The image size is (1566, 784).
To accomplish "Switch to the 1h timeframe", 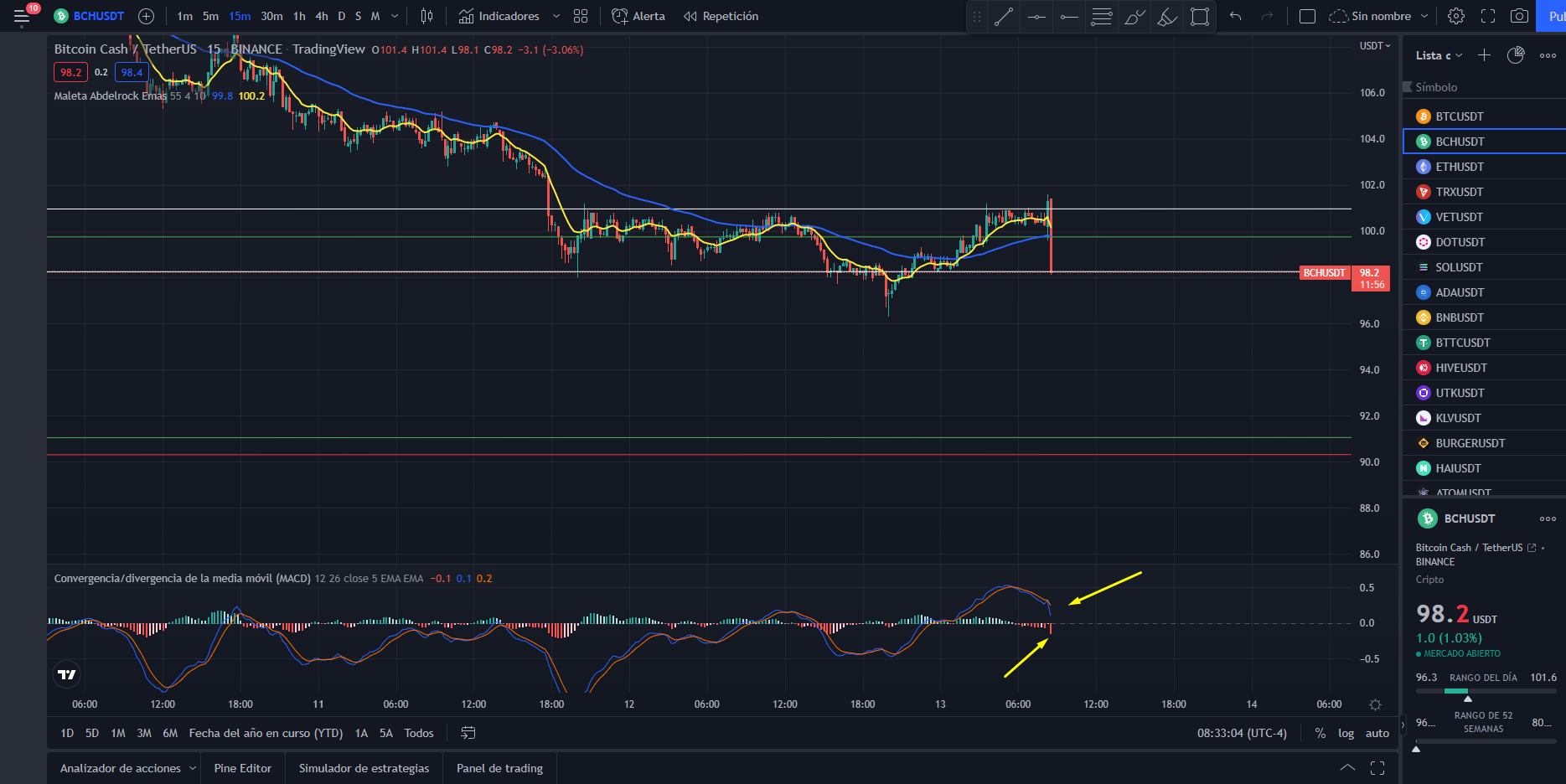I will pyautogui.click(x=299, y=16).
